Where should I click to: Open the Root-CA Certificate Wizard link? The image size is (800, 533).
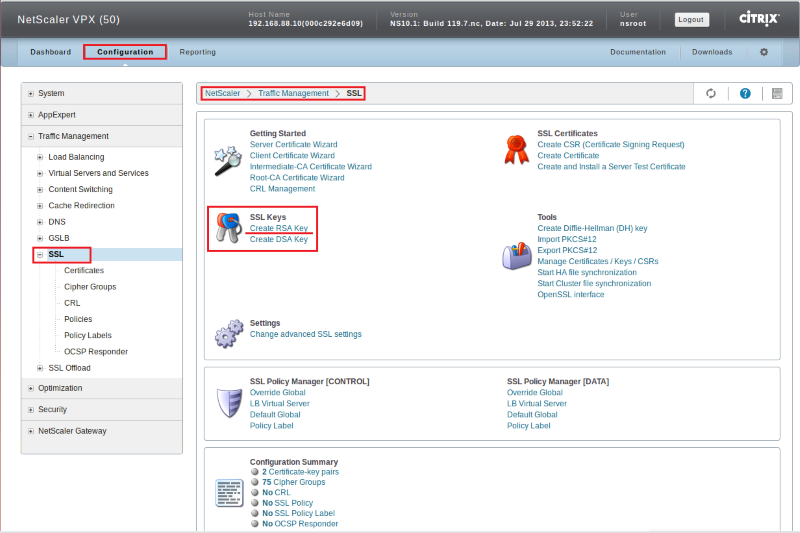[x=297, y=177]
